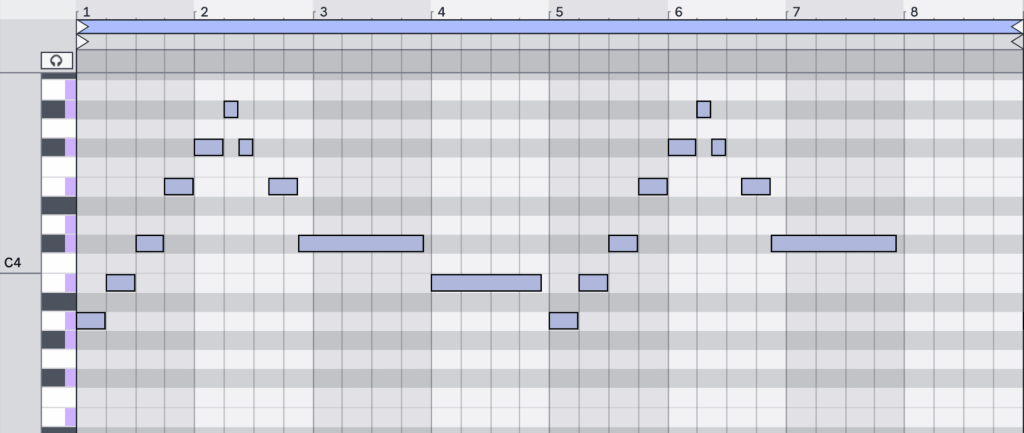Select the first note at bar 1

90,321
